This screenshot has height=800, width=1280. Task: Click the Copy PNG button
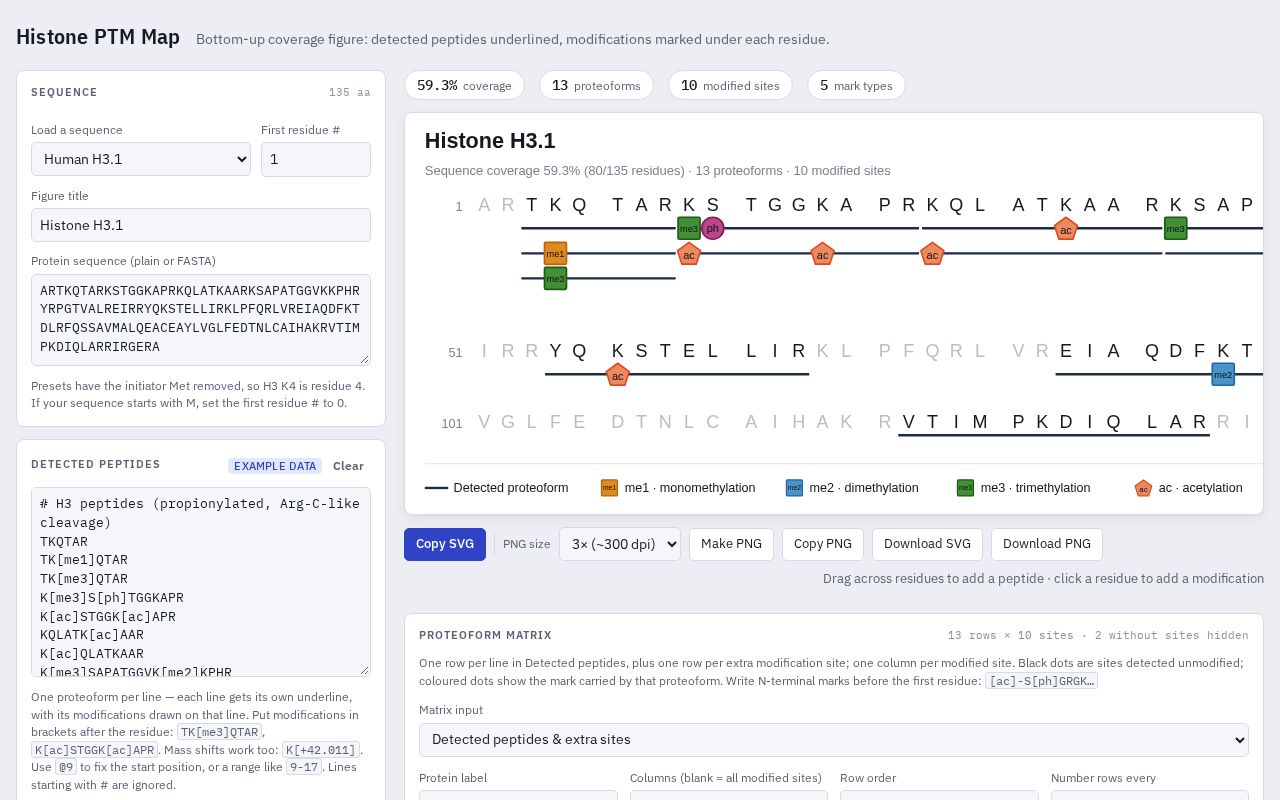pyautogui.click(x=823, y=544)
